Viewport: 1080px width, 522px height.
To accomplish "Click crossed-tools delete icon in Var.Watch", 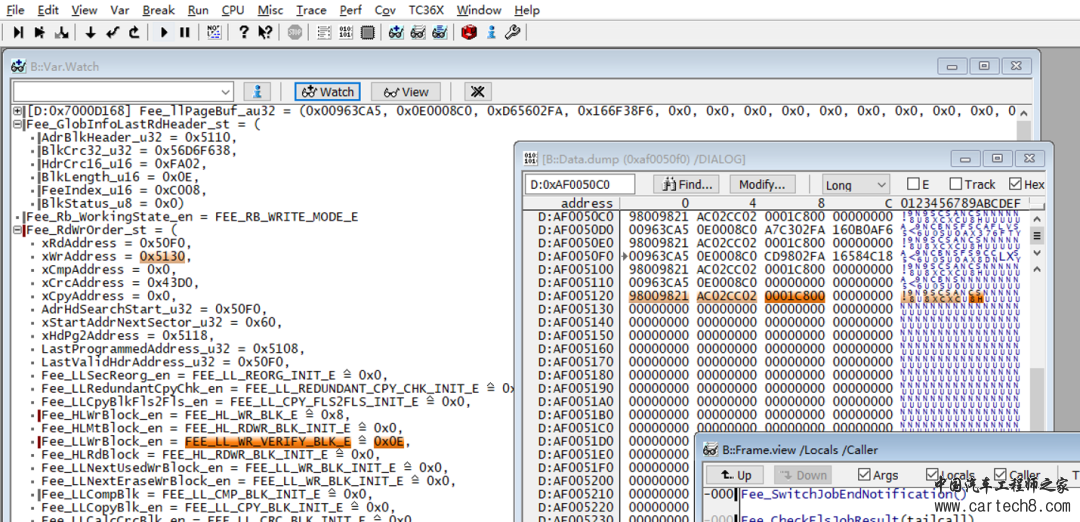I will [x=478, y=92].
